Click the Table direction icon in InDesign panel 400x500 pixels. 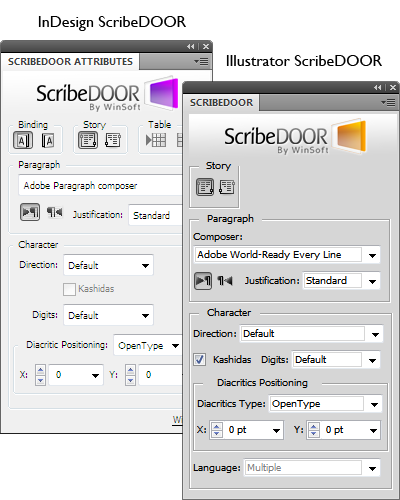tap(156, 140)
